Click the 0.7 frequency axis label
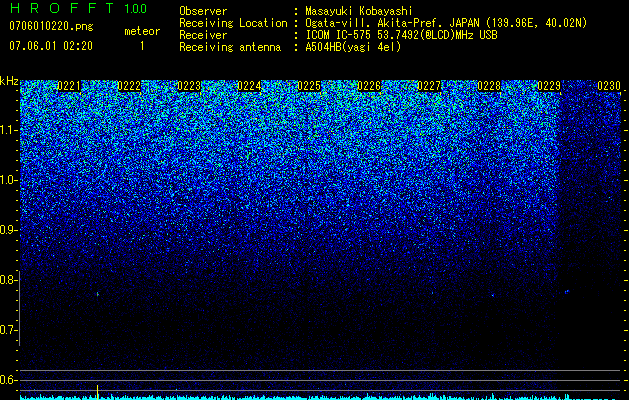 [8, 330]
